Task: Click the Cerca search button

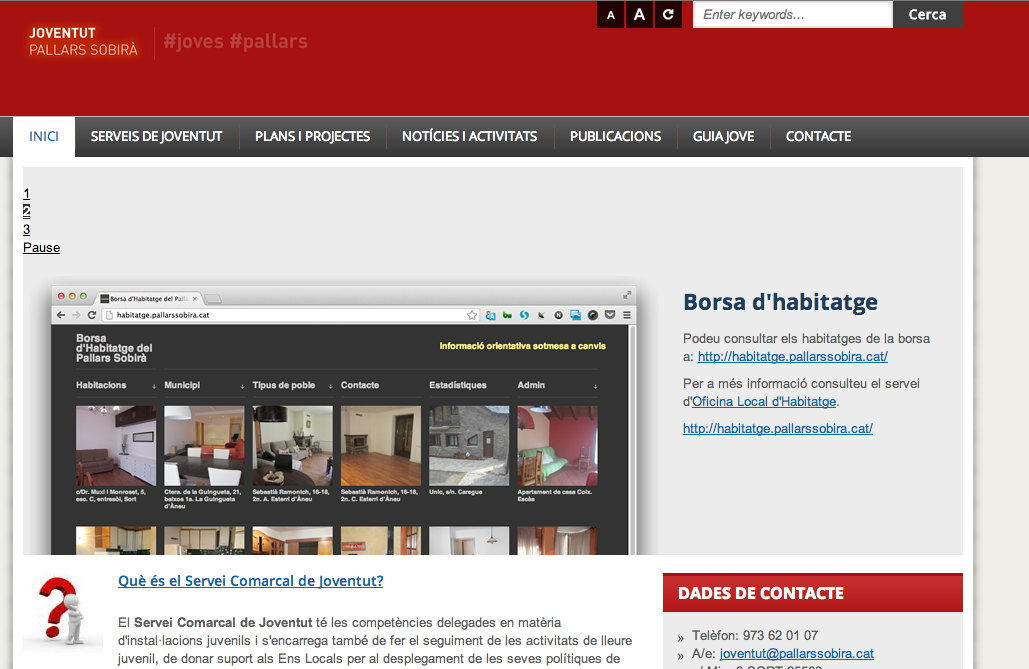Action: pyautogui.click(x=927, y=14)
